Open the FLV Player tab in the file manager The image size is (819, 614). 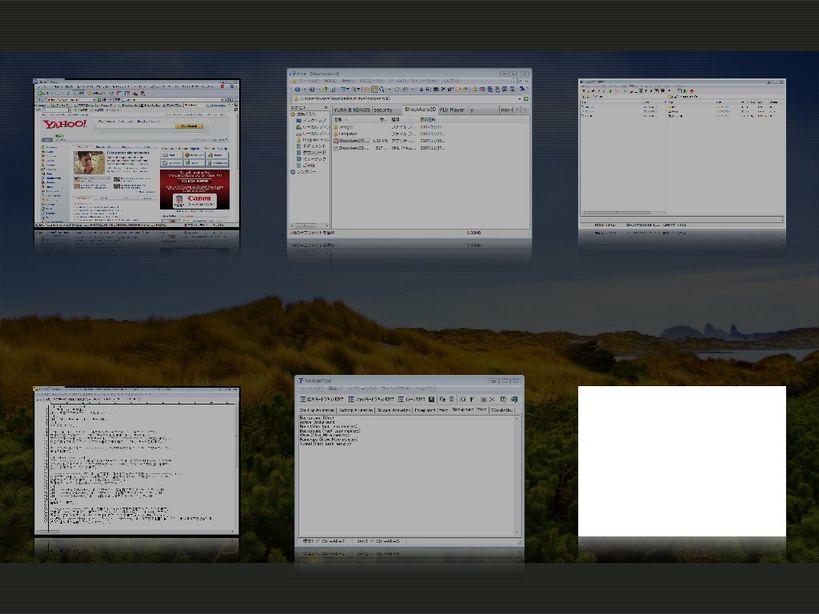(x=452, y=110)
